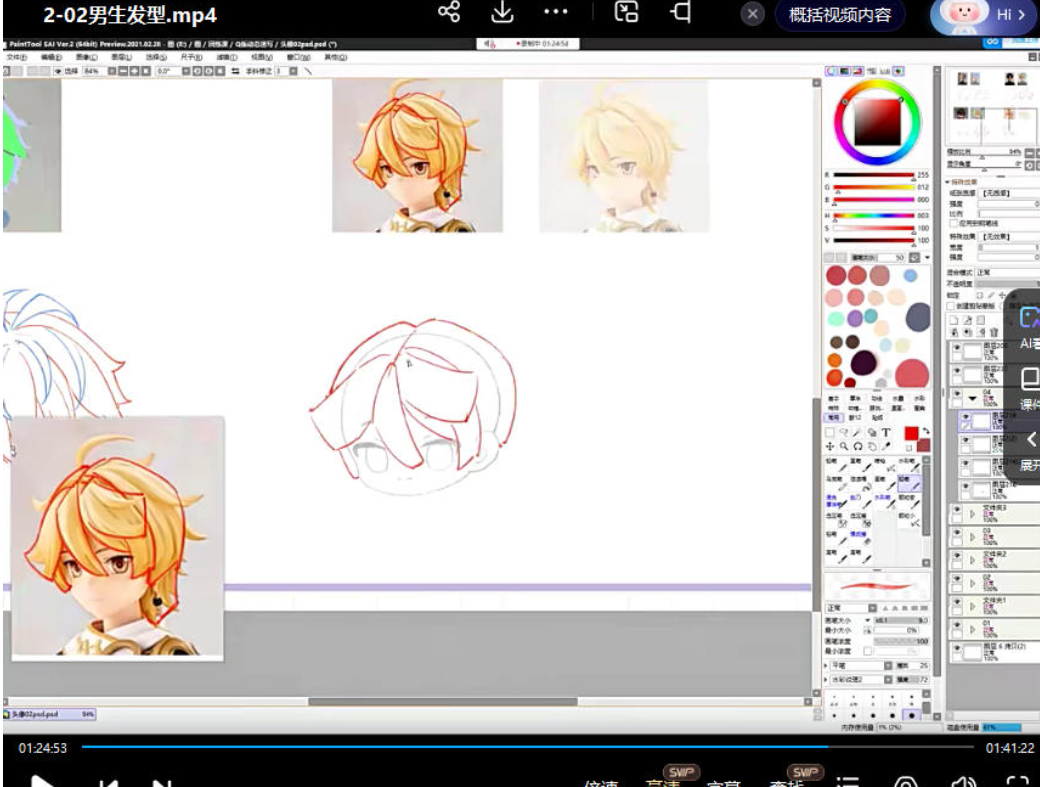This screenshot has width=1040, height=787.
Task: Toggle visibility eye of layer 文件夹3
Action: coord(956,510)
